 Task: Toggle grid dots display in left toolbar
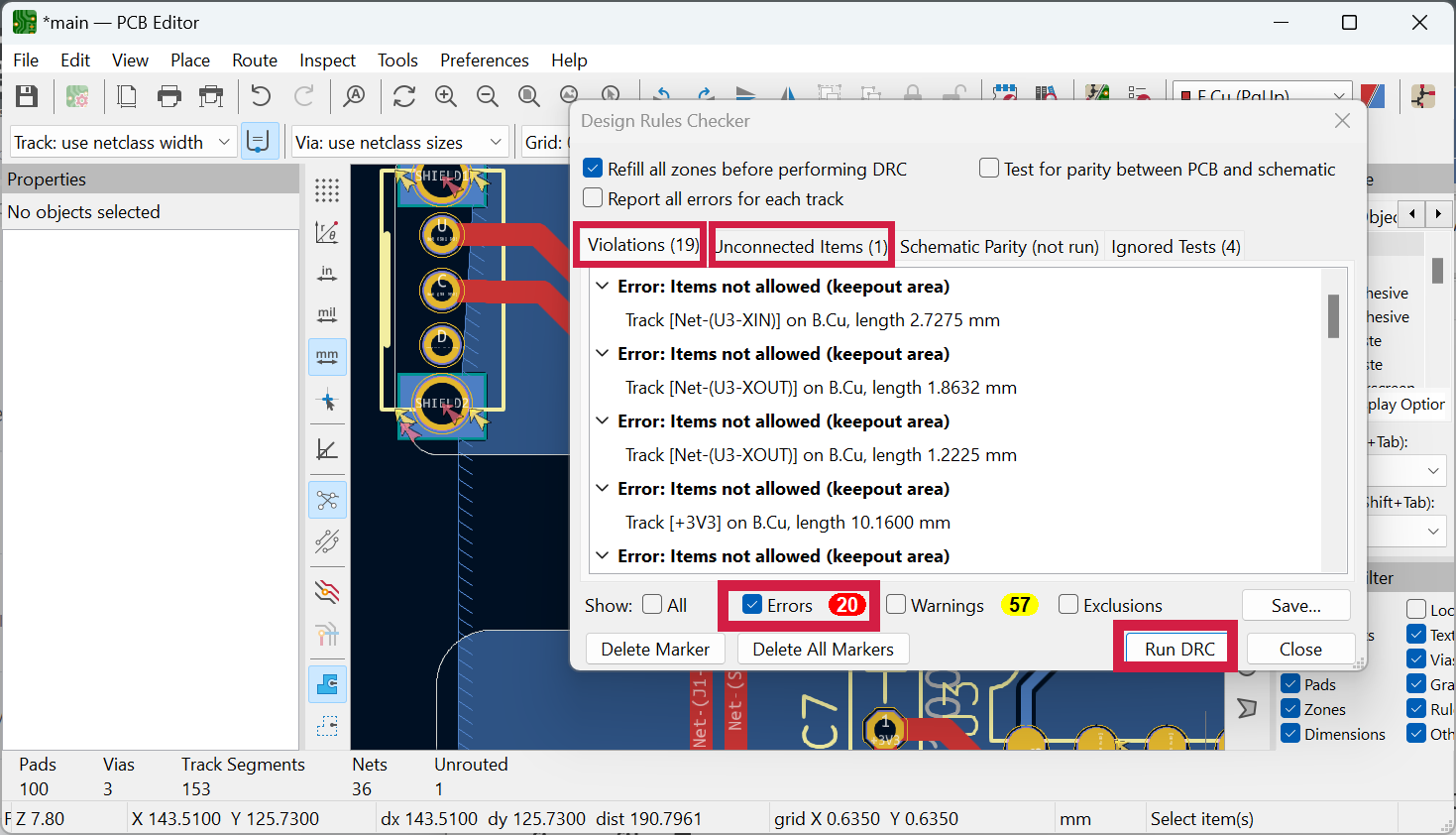pyautogui.click(x=327, y=189)
